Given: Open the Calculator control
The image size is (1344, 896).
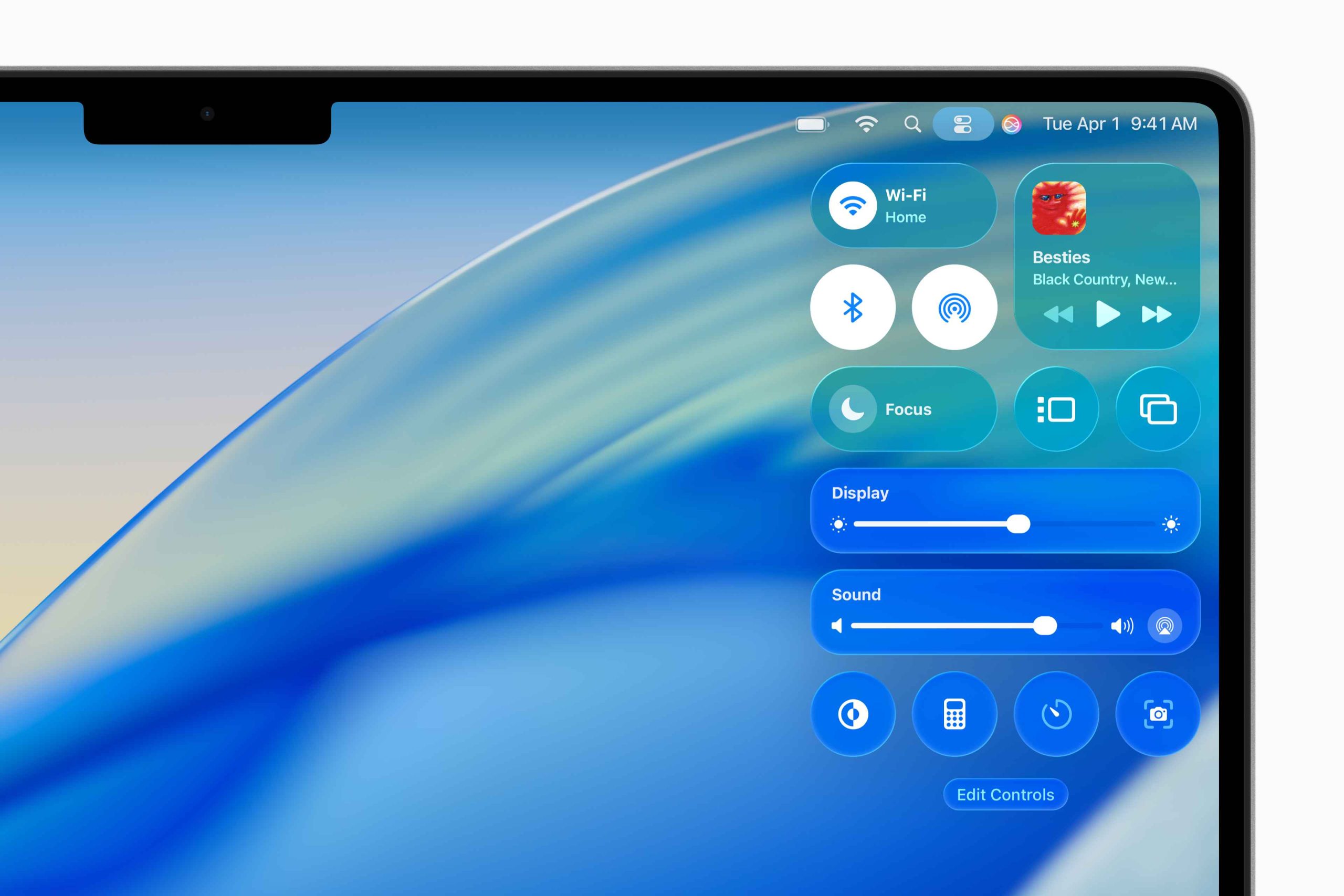Looking at the screenshot, I should click(954, 714).
